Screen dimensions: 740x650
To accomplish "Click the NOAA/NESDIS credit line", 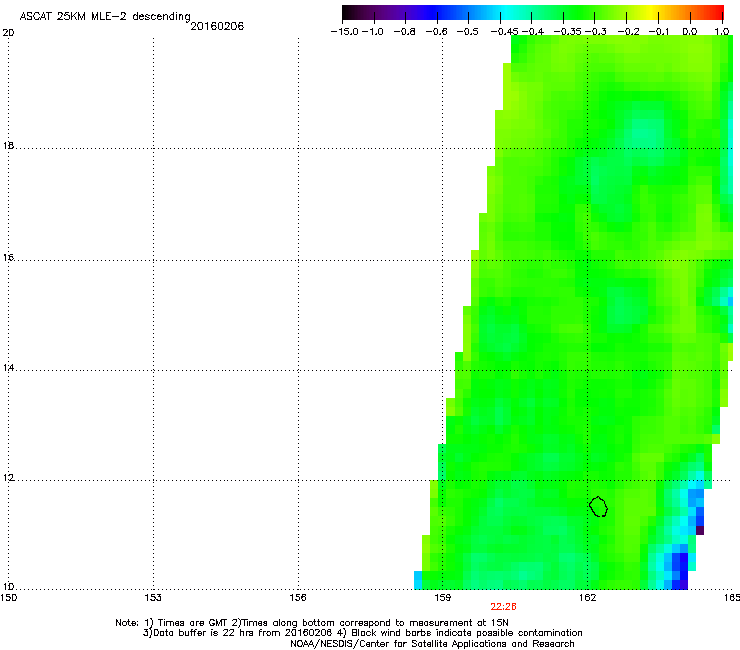I will coord(432,644).
